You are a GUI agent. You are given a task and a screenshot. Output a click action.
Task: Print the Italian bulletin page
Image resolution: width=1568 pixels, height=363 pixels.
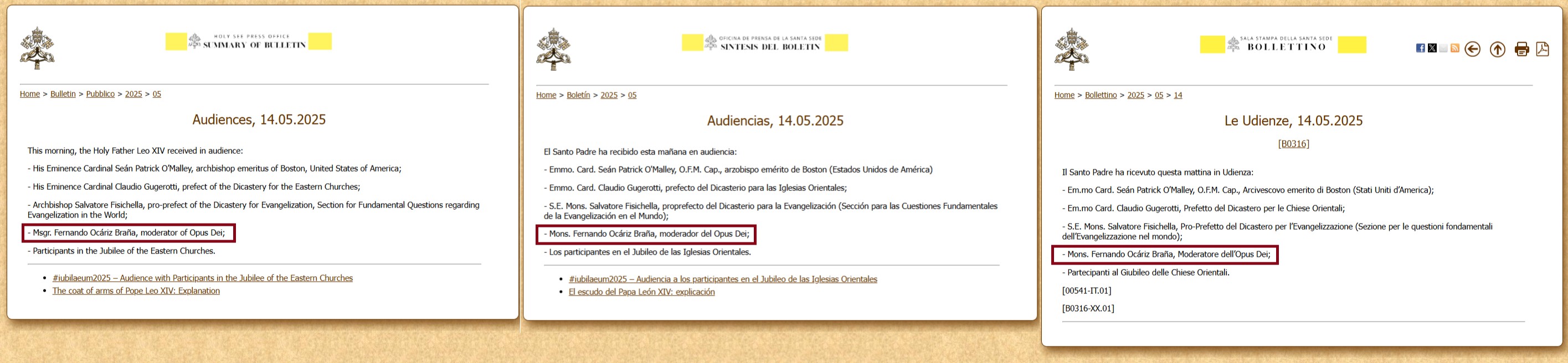1521,49
